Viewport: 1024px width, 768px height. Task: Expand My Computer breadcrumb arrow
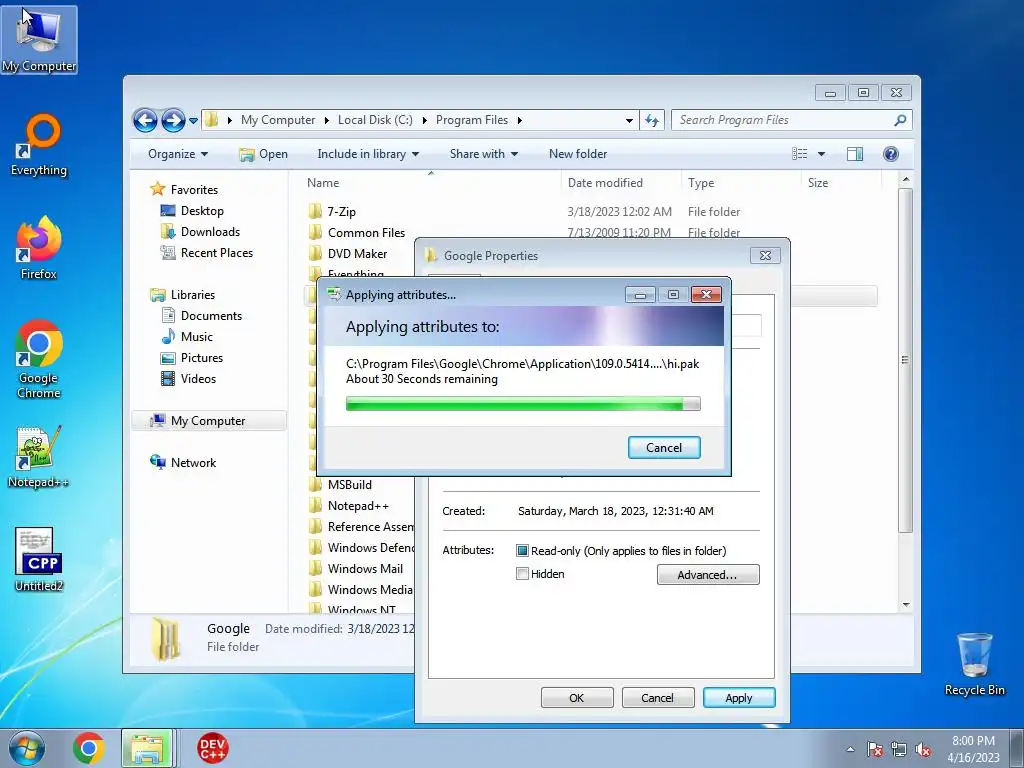click(327, 120)
